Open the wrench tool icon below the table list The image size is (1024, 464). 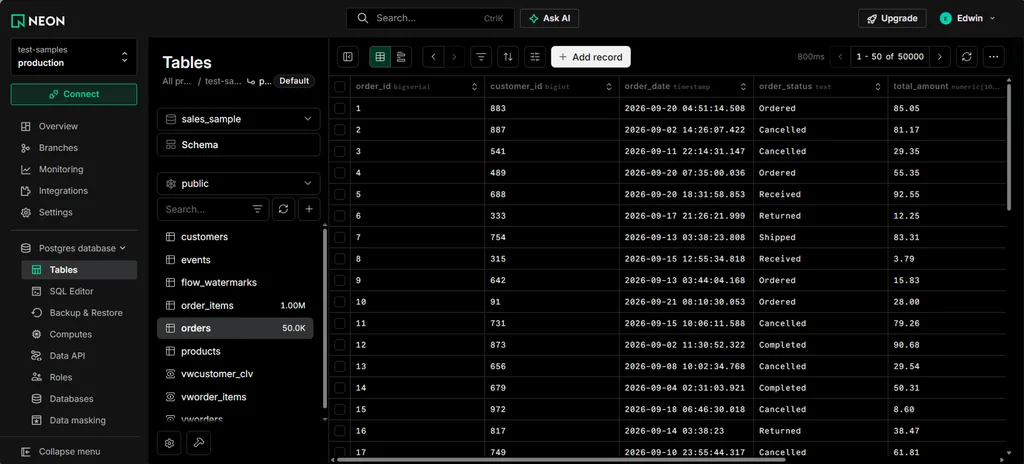199,443
